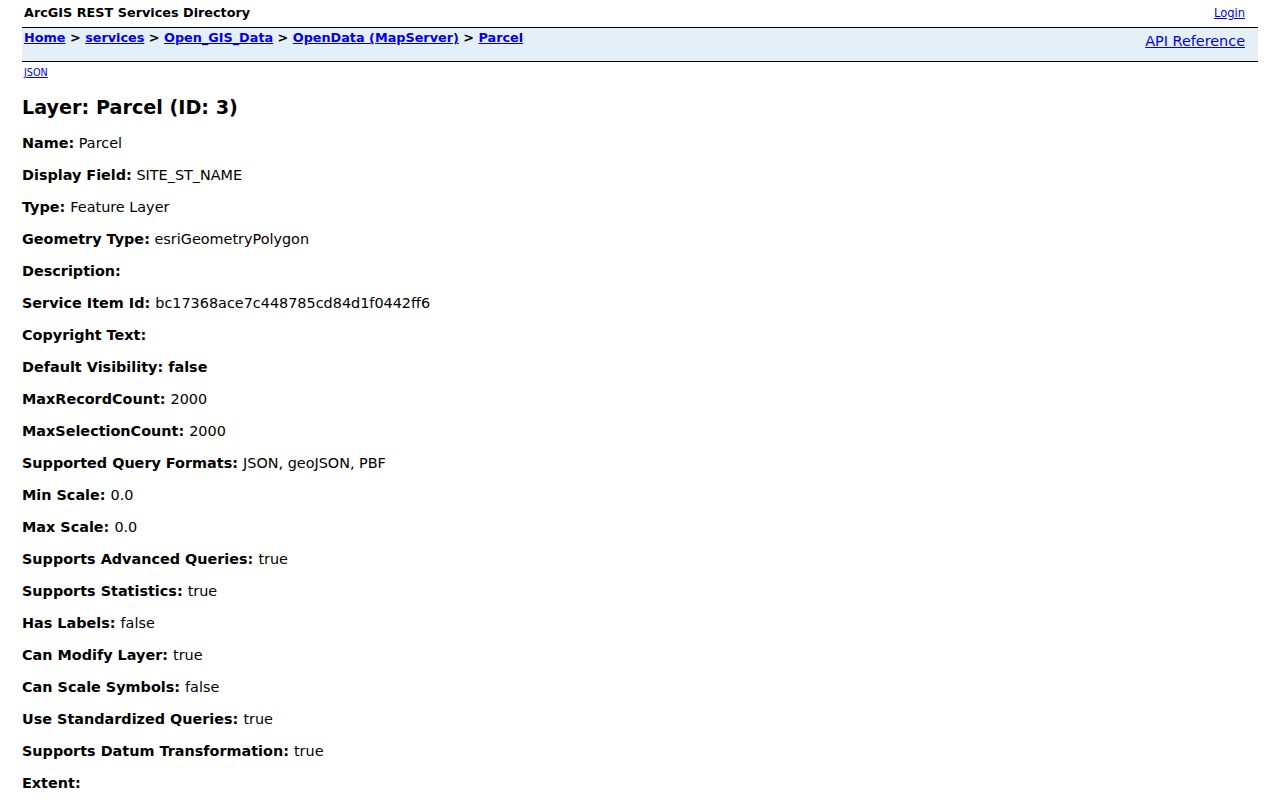Open the Login link
The image size is (1280, 800).
pyautogui.click(x=1229, y=13)
